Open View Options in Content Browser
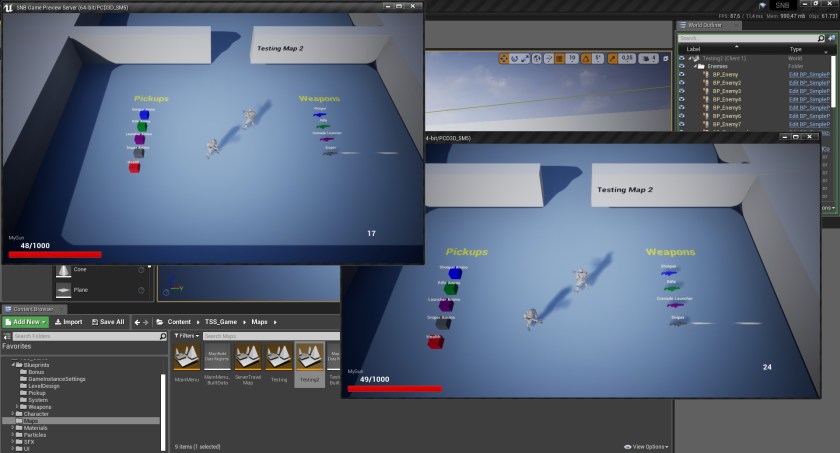This screenshot has width=840, height=453. click(648, 446)
